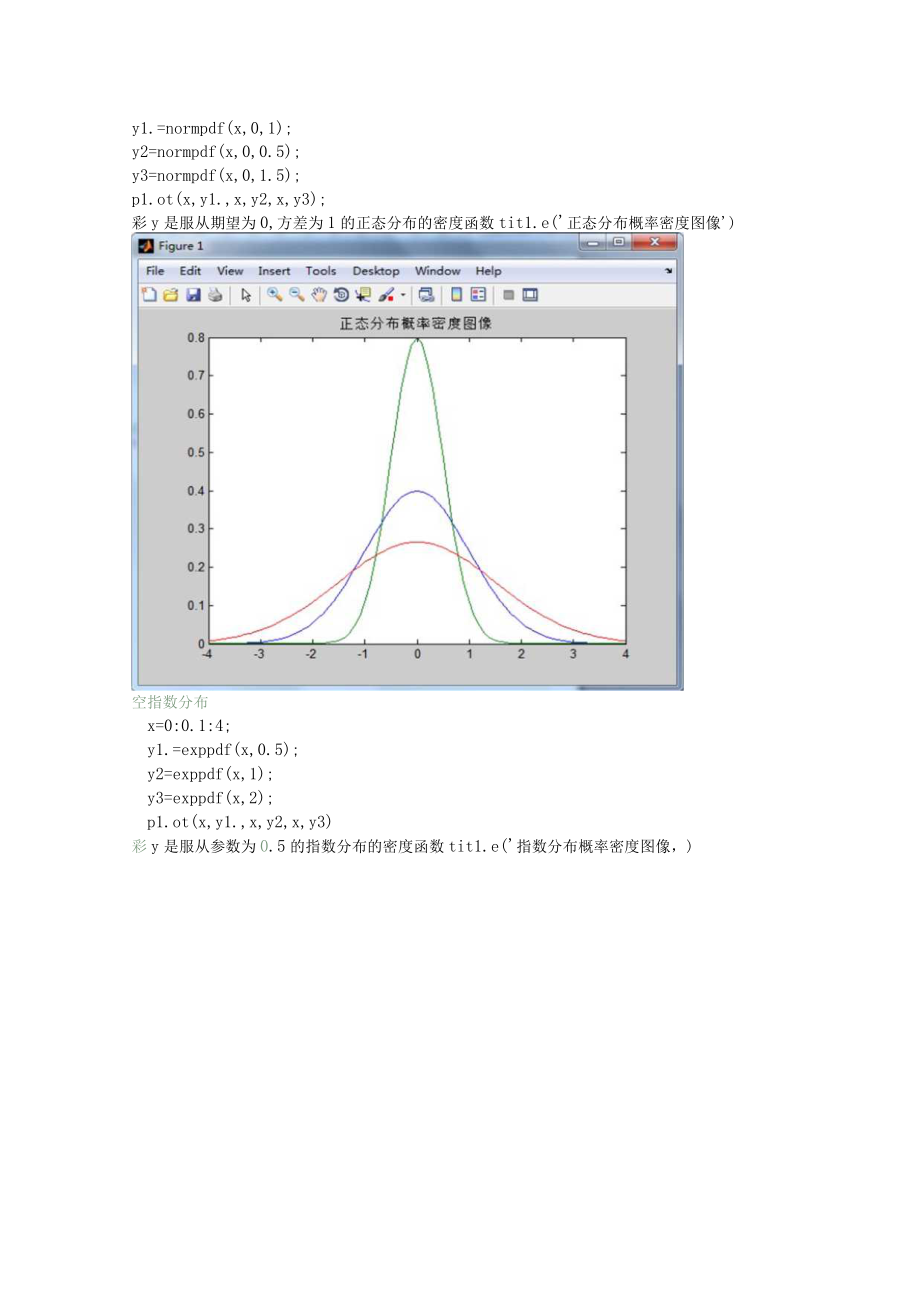Screen dimensions: 920x1301
Task: Insert a colorbar into the plot
Action: point(455,294)
